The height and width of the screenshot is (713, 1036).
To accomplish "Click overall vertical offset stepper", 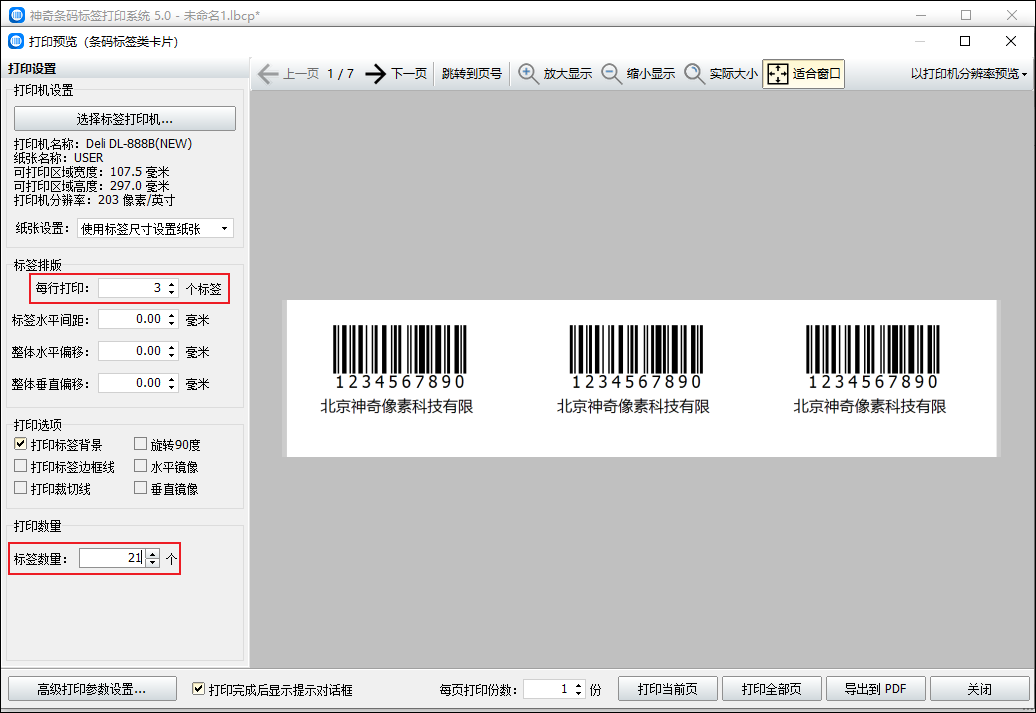I will 172,383.
